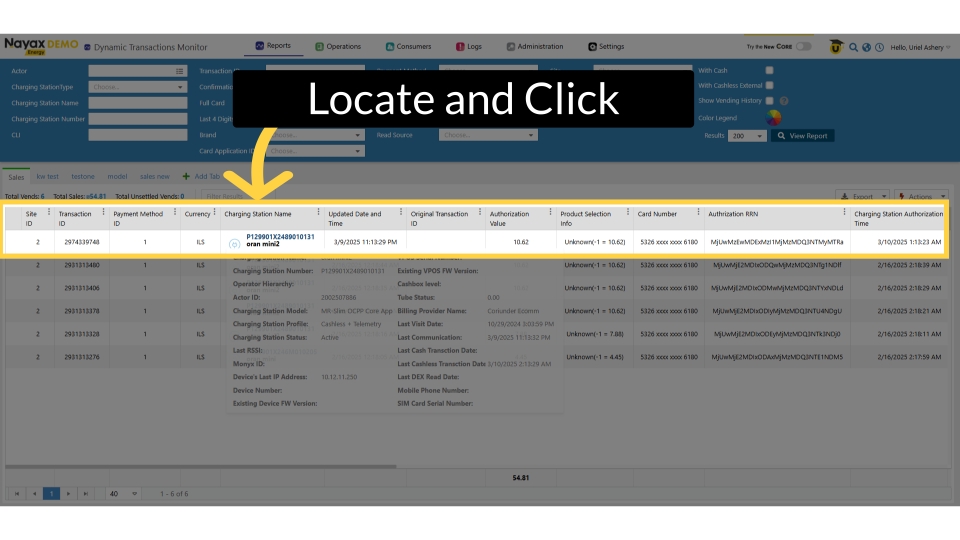Expand the Charging Station Type dropdown

click(138, 87)
